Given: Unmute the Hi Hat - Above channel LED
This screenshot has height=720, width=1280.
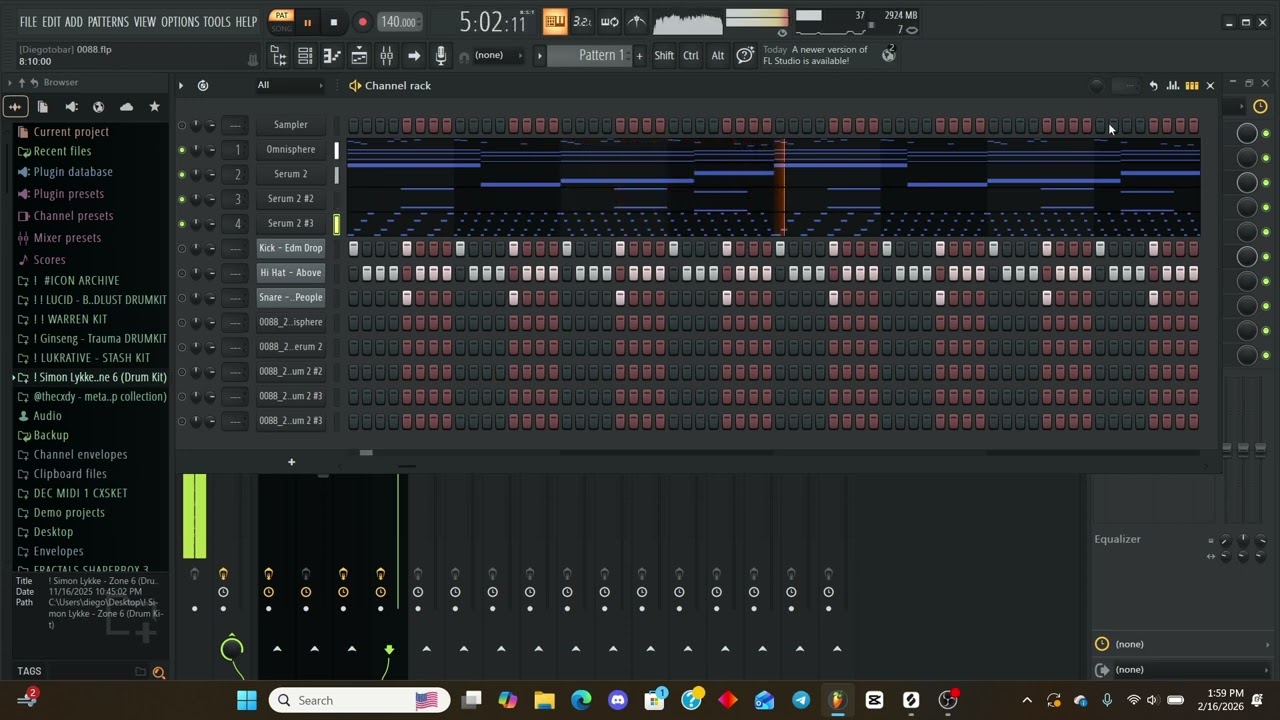Looking at the screenshot, I should coord(181,273).
